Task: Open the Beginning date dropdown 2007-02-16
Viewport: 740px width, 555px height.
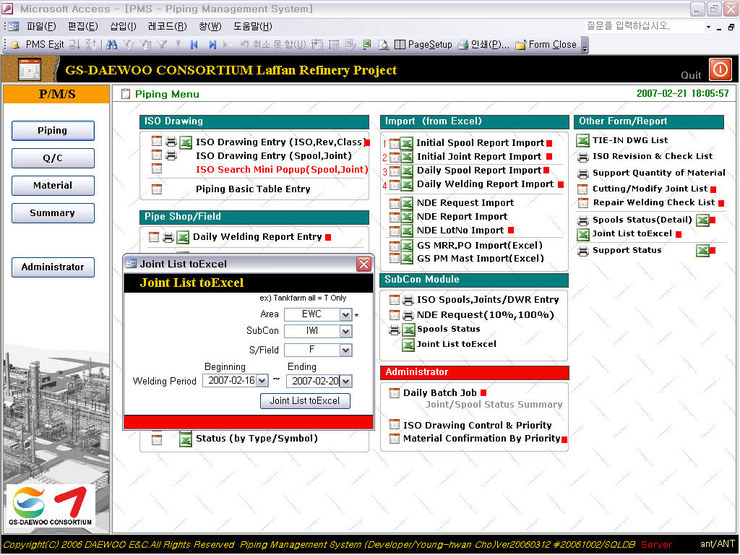Action: point(262,381)
